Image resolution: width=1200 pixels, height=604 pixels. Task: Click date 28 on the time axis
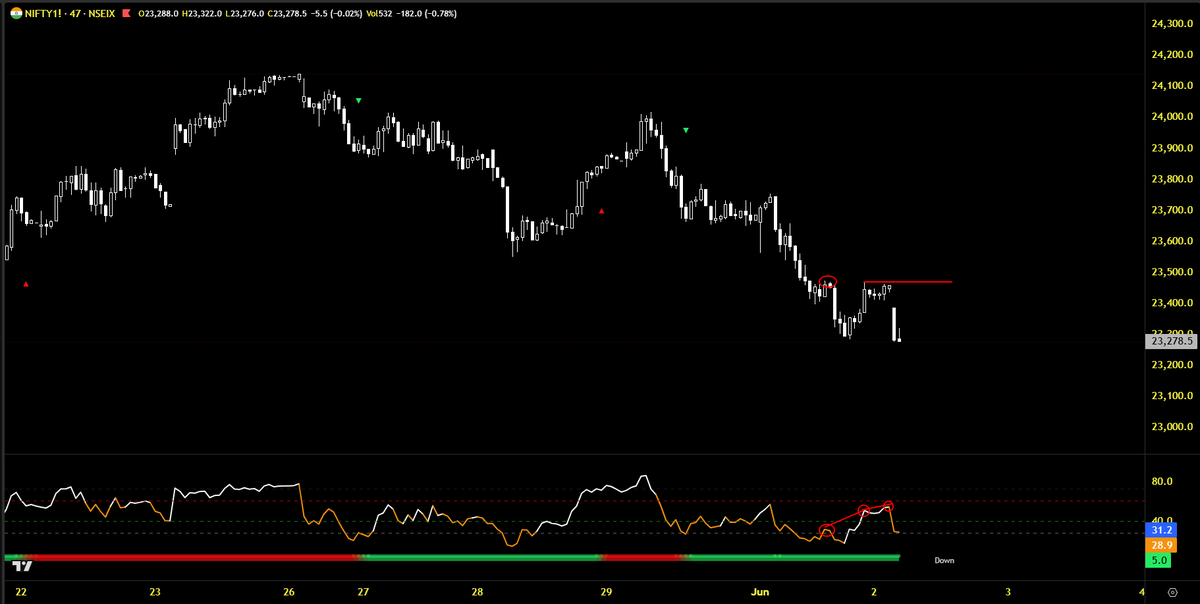(478, 593)
